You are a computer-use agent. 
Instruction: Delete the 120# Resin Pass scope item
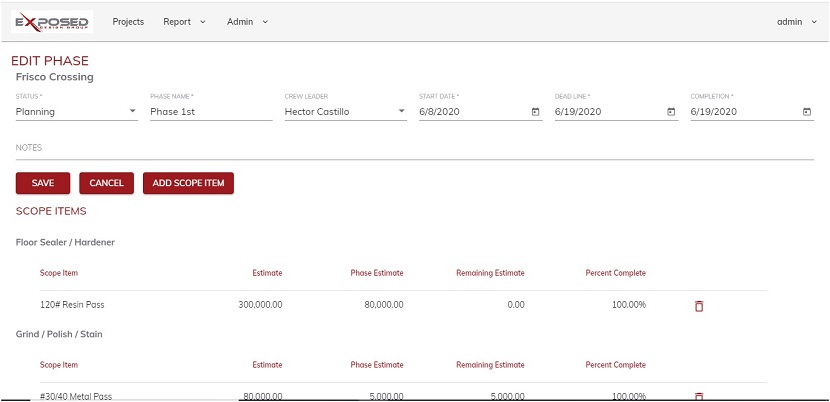coord(699,306)
